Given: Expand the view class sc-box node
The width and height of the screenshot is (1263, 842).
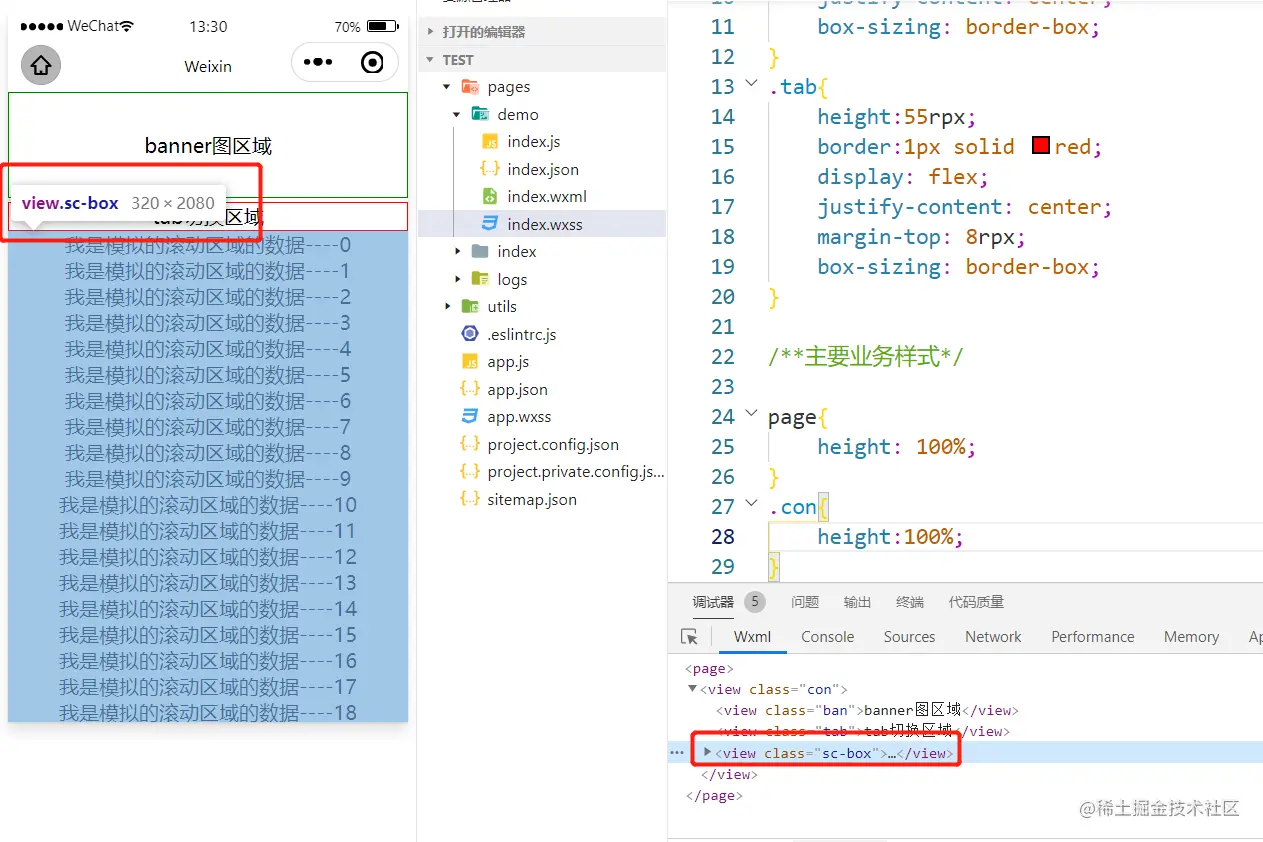Looking at the screenshot, I should point(708,752).
